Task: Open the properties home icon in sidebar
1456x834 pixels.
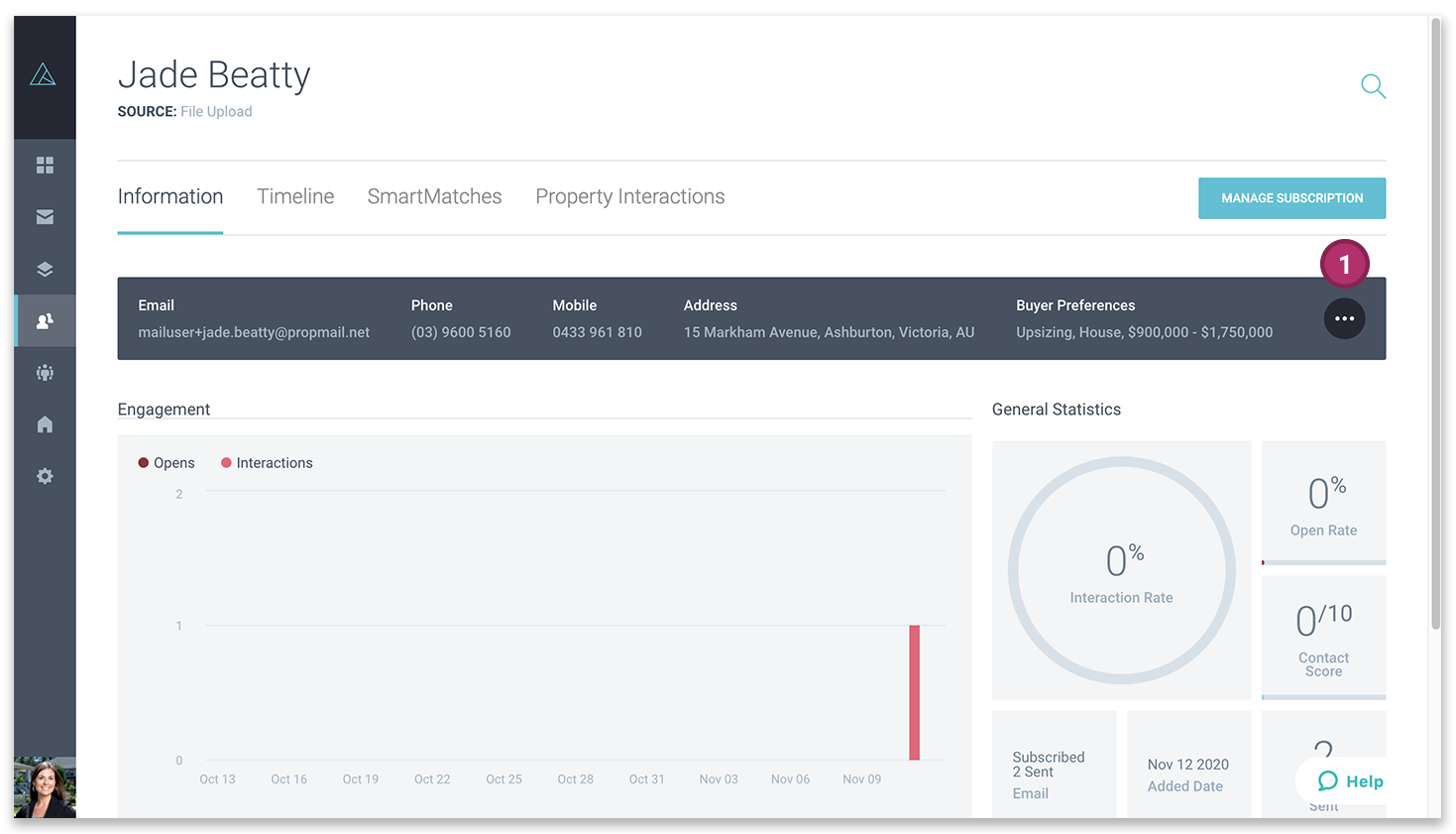Action: [x=45, y=423]
